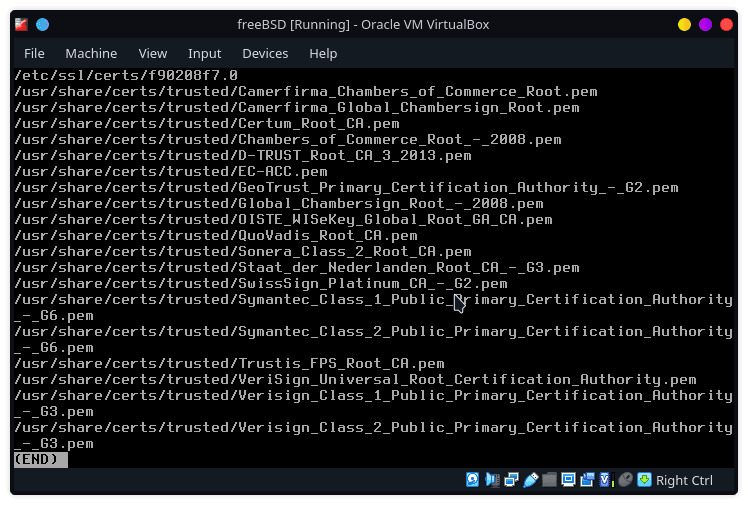
Task: Close the VirtualBox window with red button
Action: tap(726, 24)
